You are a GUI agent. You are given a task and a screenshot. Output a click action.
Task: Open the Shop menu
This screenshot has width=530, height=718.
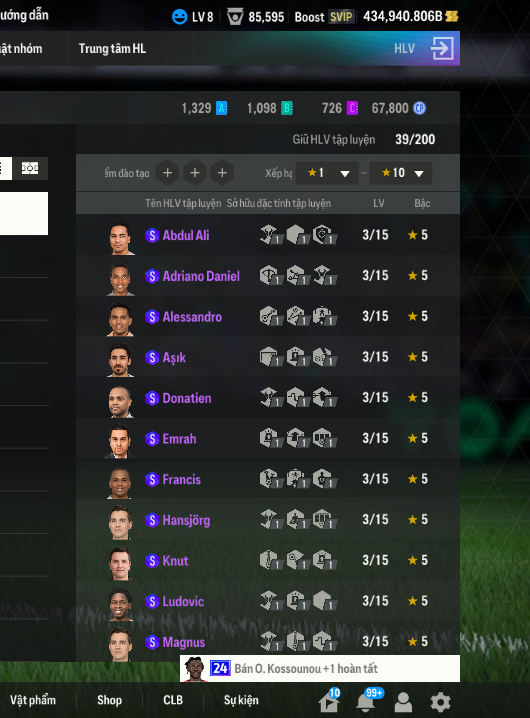click(109, 700)
